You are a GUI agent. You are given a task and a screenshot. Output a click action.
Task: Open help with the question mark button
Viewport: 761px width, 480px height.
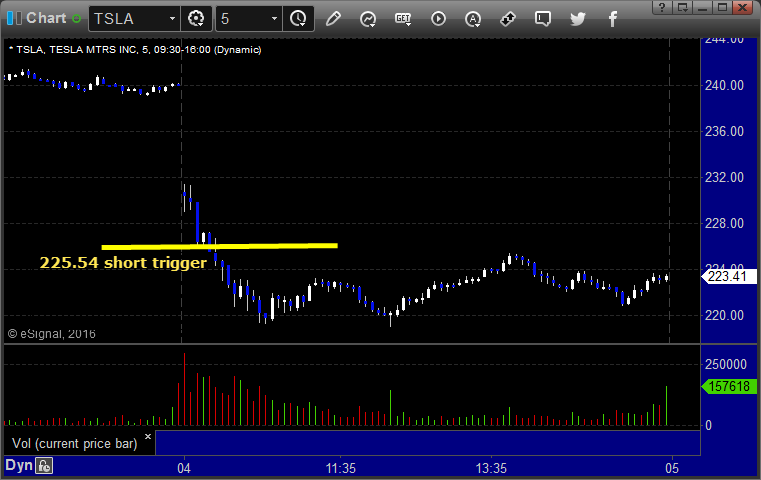tap(662, 7)
